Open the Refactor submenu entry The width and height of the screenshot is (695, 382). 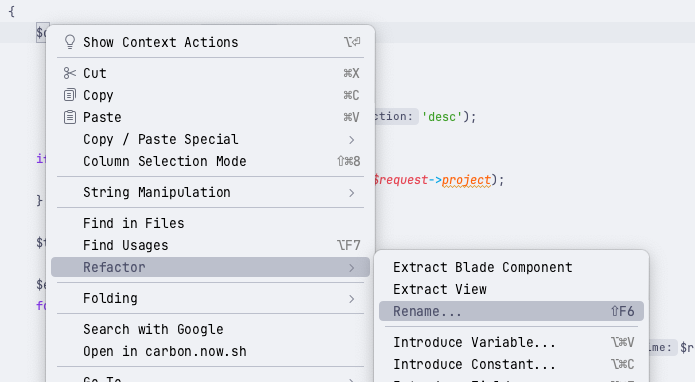[x=211, y=267]
